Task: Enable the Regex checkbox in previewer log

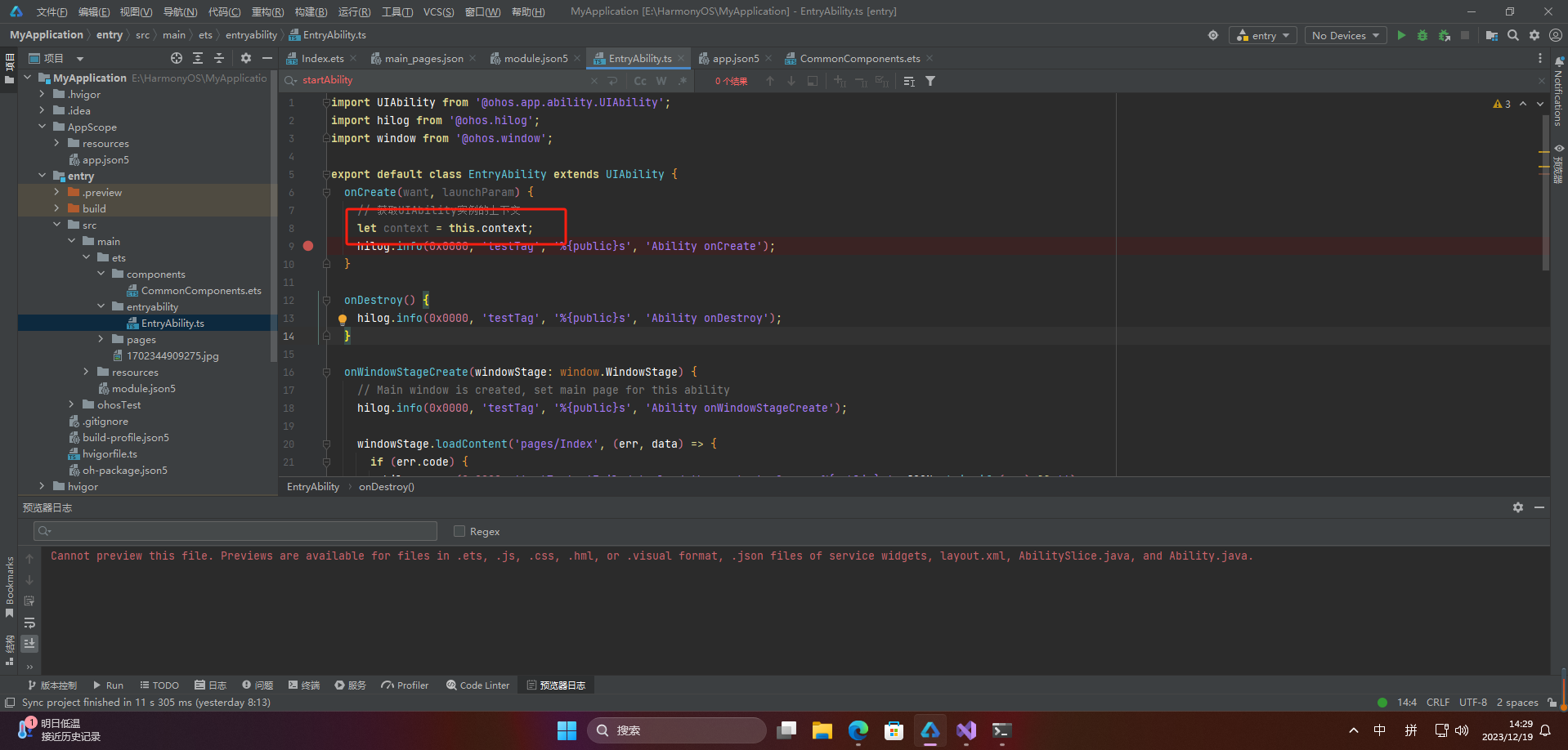Action: coord(459,531)
